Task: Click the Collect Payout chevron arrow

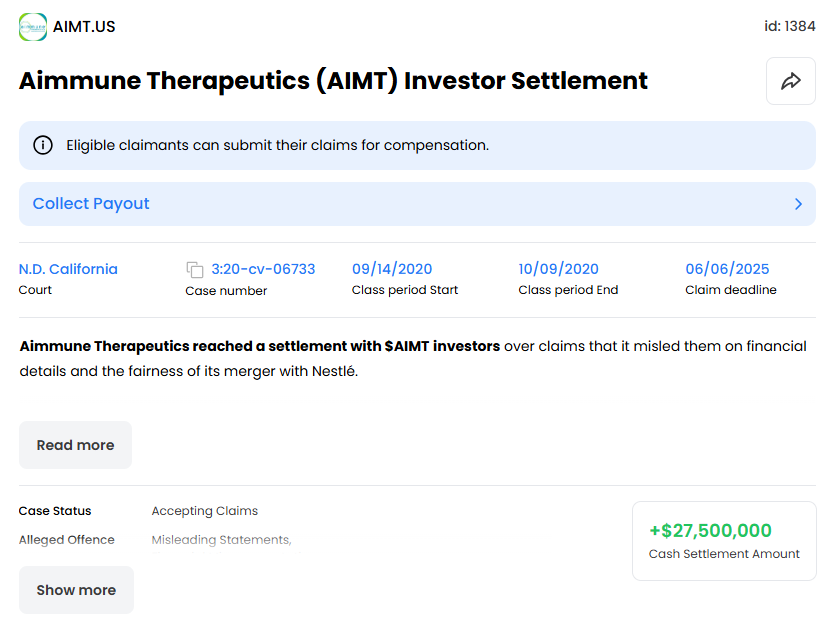Action: coord(798,204)
